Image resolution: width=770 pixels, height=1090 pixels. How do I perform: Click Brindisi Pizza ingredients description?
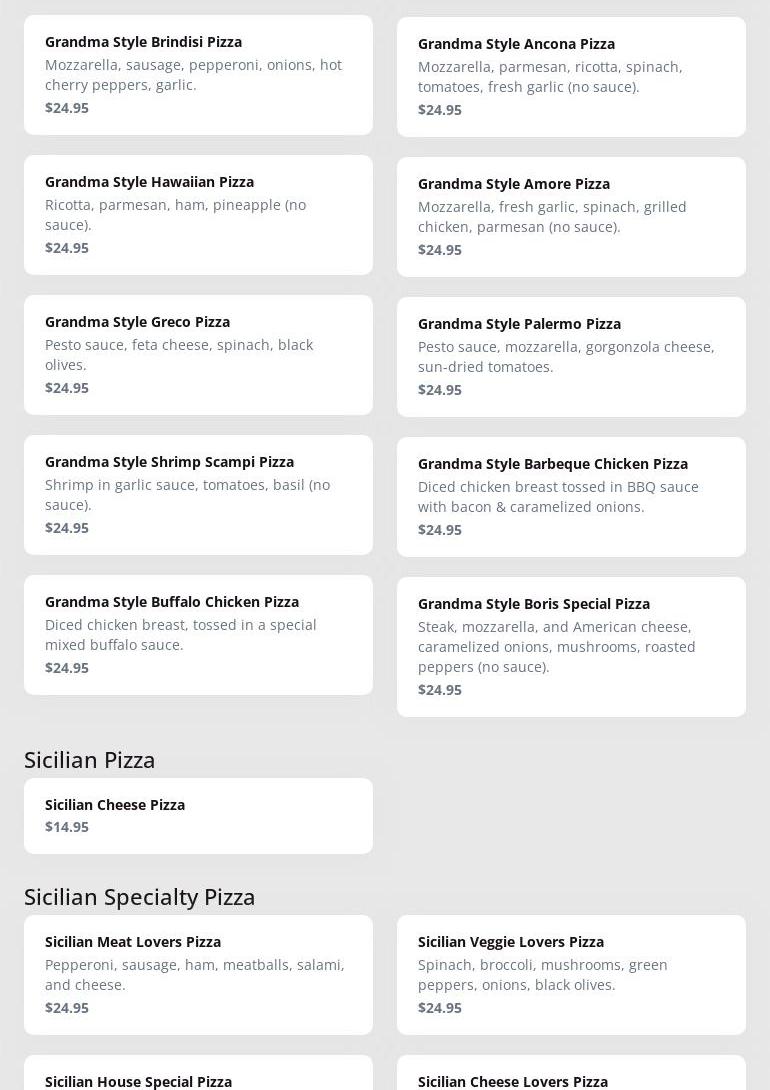pyautogui.click(x=193, y=75)
